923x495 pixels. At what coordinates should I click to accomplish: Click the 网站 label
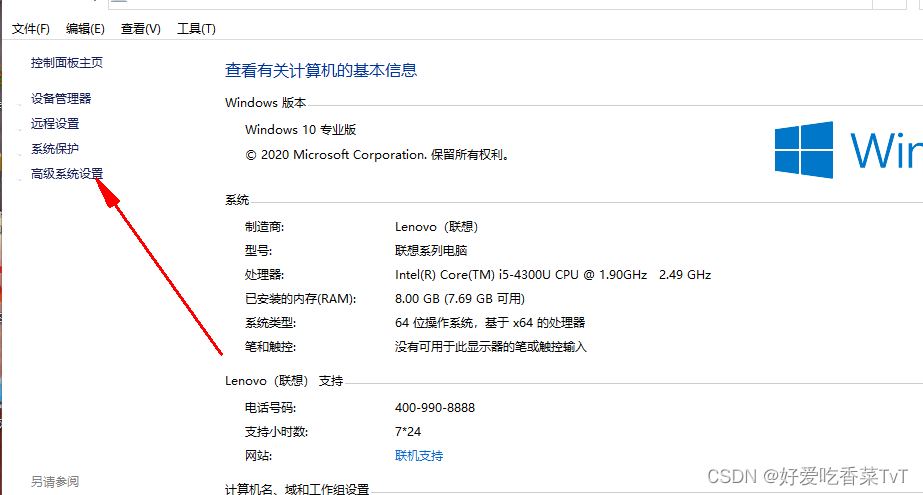258,456
